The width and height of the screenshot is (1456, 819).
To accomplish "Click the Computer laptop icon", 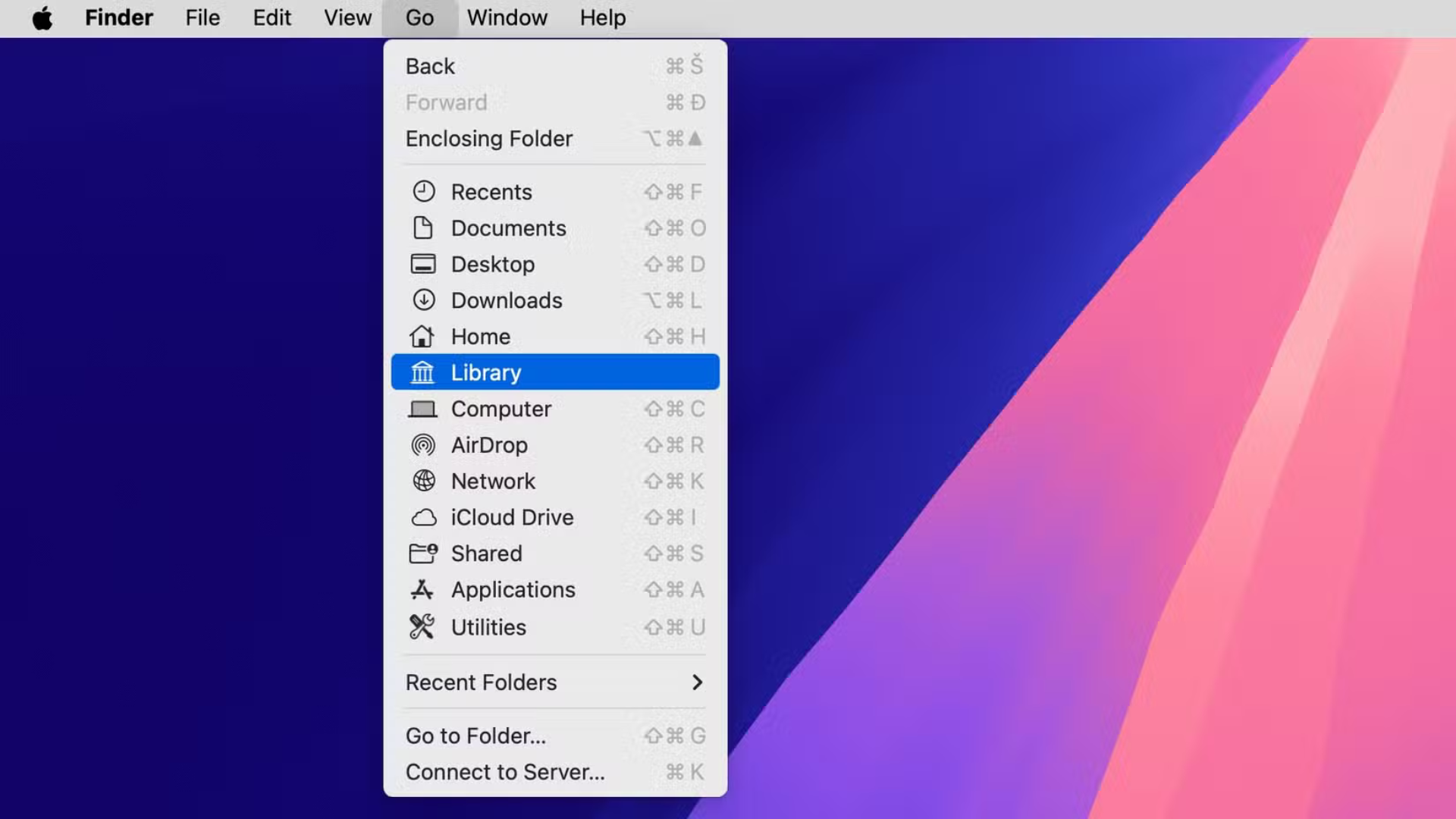I will [424, 409].
